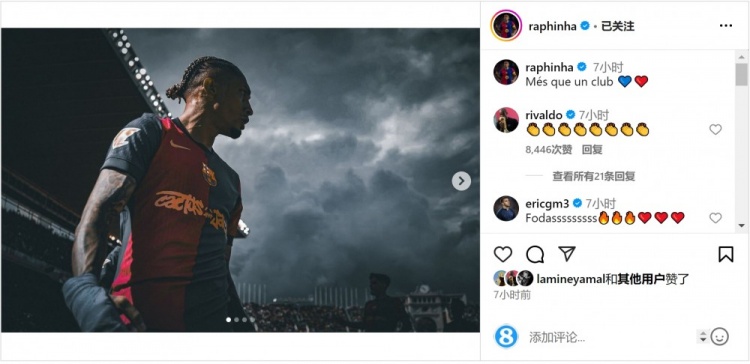Screen dimensions: 750x364
Task: Save post with bookmark icon
Action: [x=726, y=254]
